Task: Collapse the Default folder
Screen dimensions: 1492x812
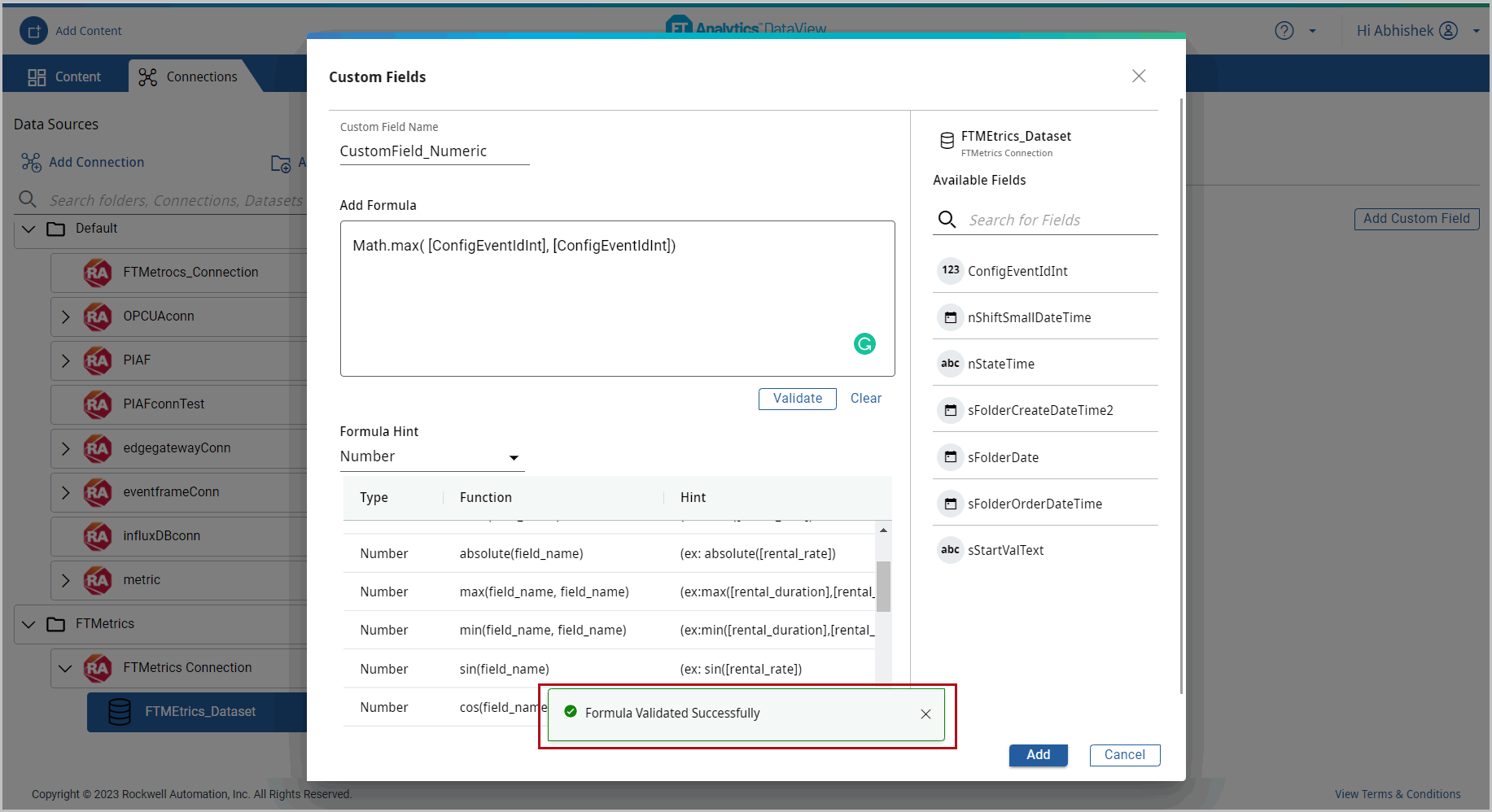Action: [29, 229]
